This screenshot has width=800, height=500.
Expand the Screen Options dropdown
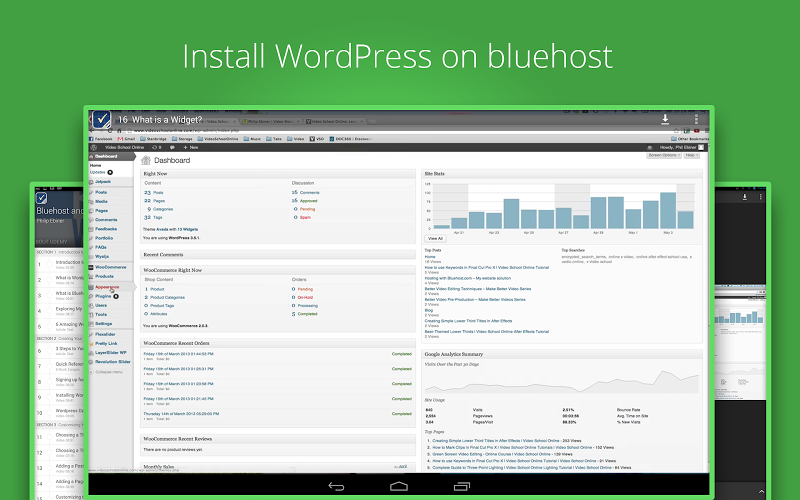point(663,155)
